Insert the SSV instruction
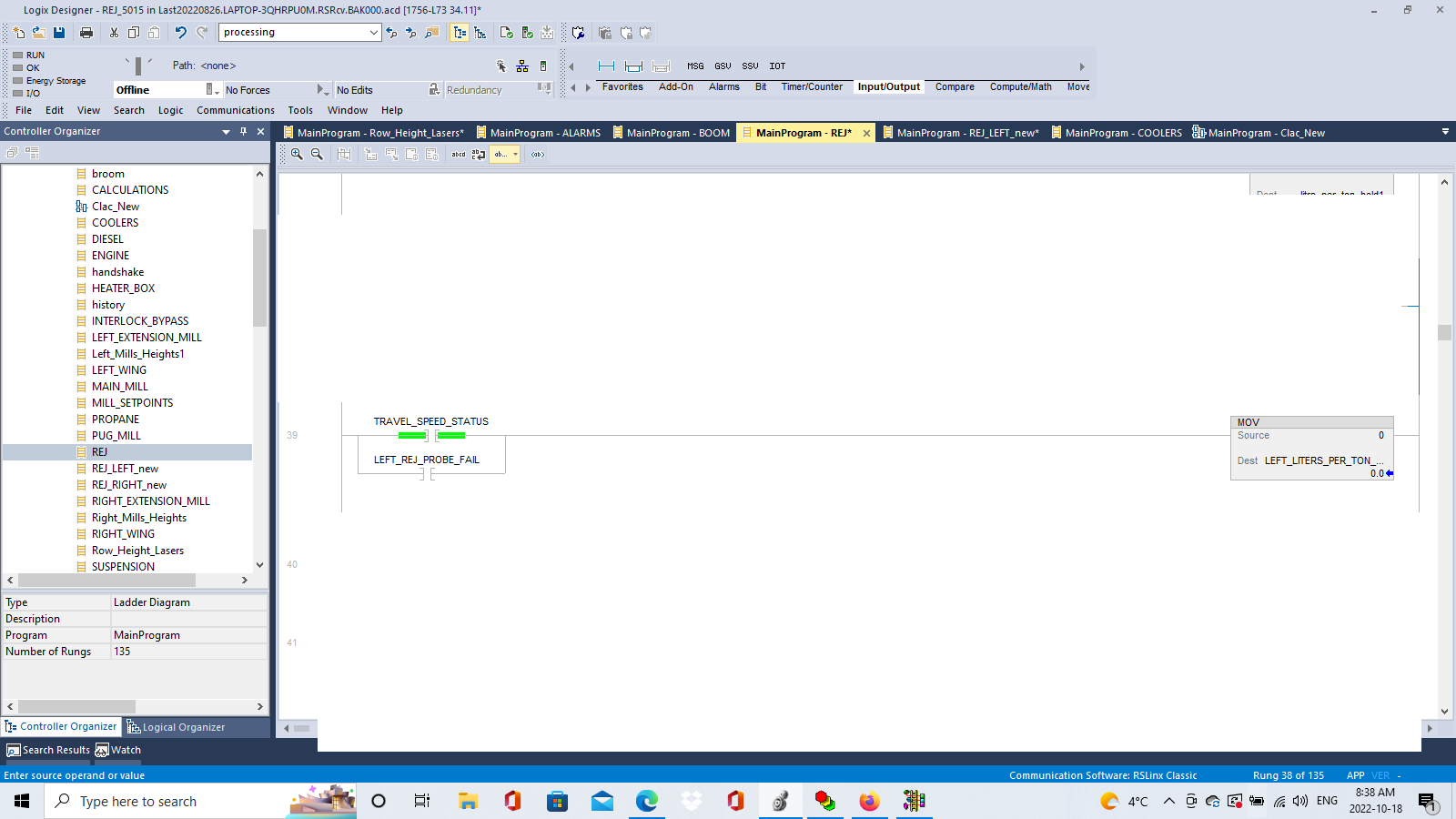 point(750,66)
